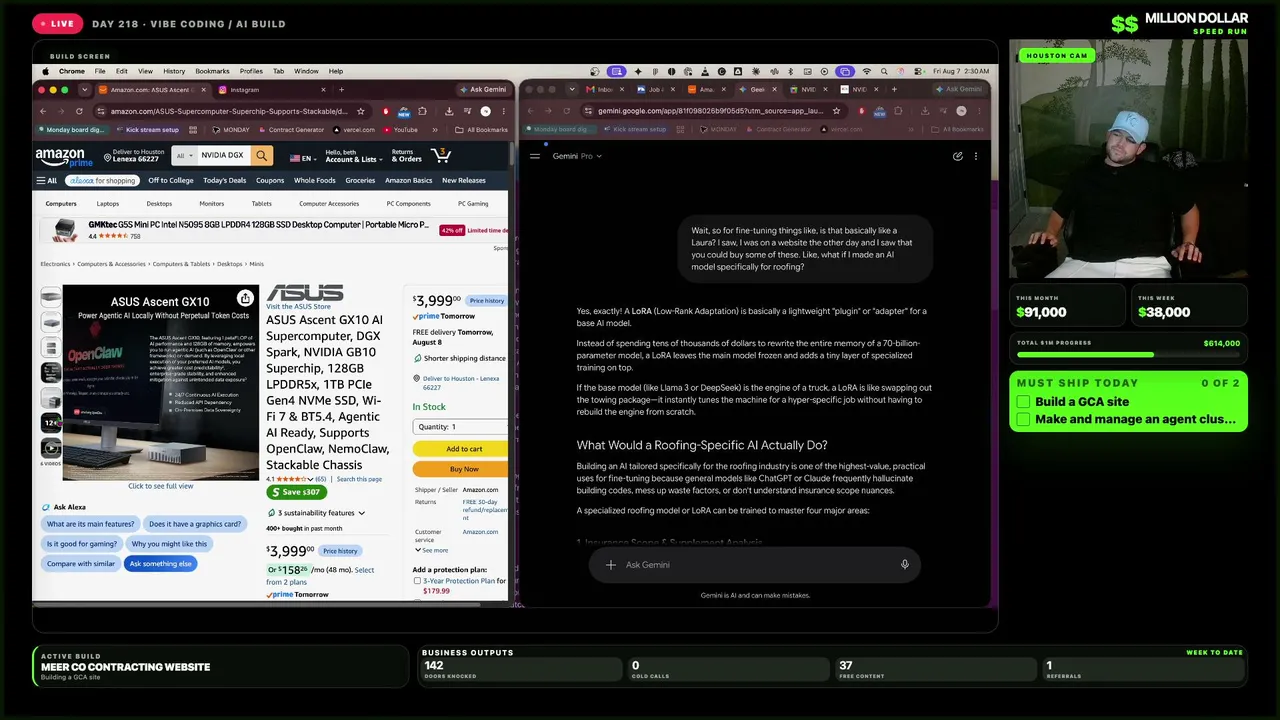Image resolution: width=1280 pixels, height=720 pixels.
Task: Open the Chrome File menu
Action: 100,71
